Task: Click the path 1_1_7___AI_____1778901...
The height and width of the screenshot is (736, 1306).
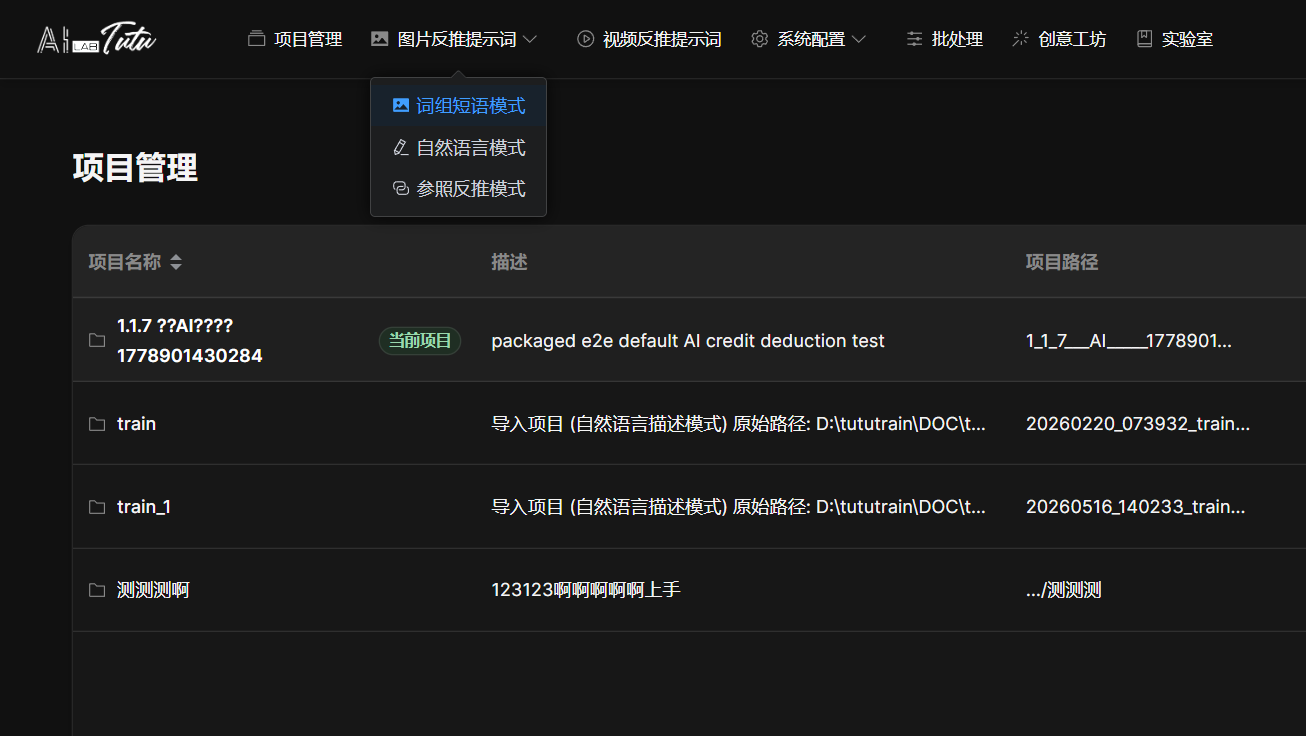Action: tap(1129, 341)
